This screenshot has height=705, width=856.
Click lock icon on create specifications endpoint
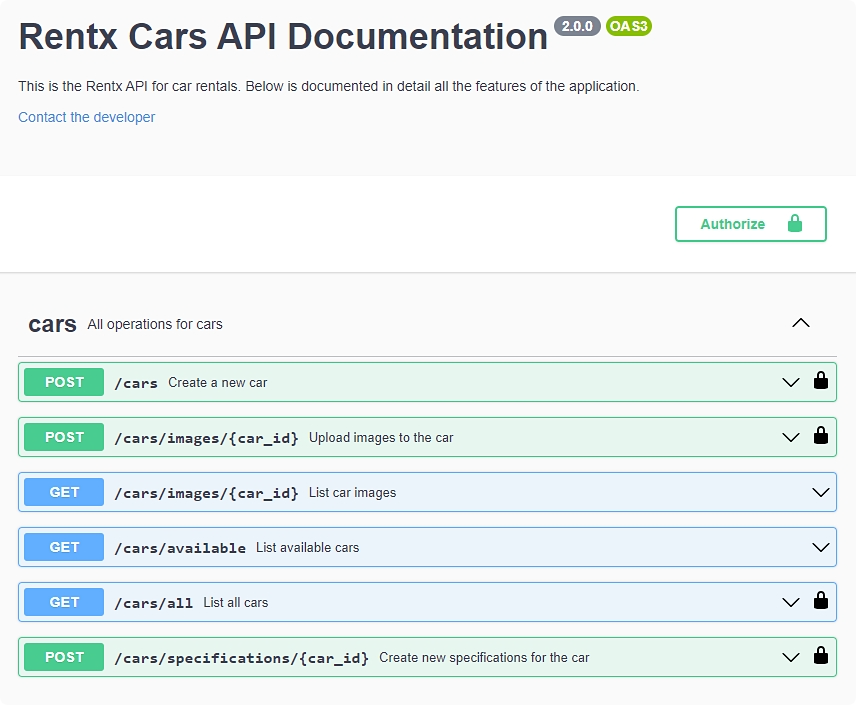pyautogui.click(x=820, y=656)
